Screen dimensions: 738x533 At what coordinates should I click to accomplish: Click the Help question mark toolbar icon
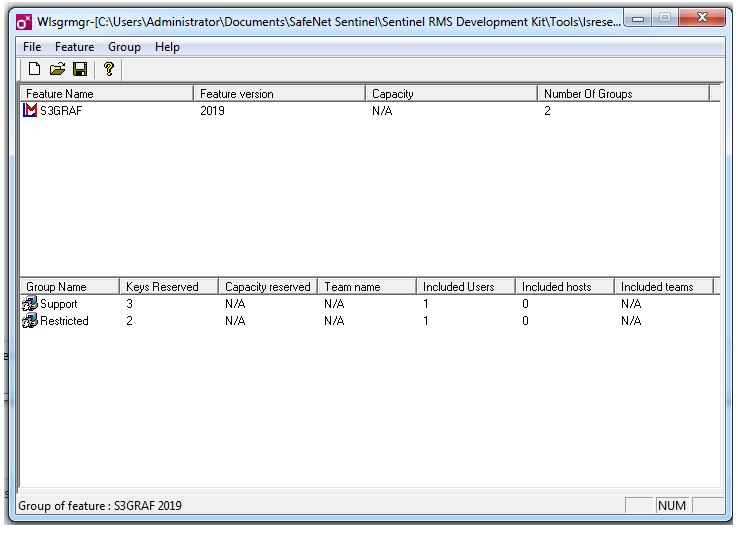click(x=109, y=69)
